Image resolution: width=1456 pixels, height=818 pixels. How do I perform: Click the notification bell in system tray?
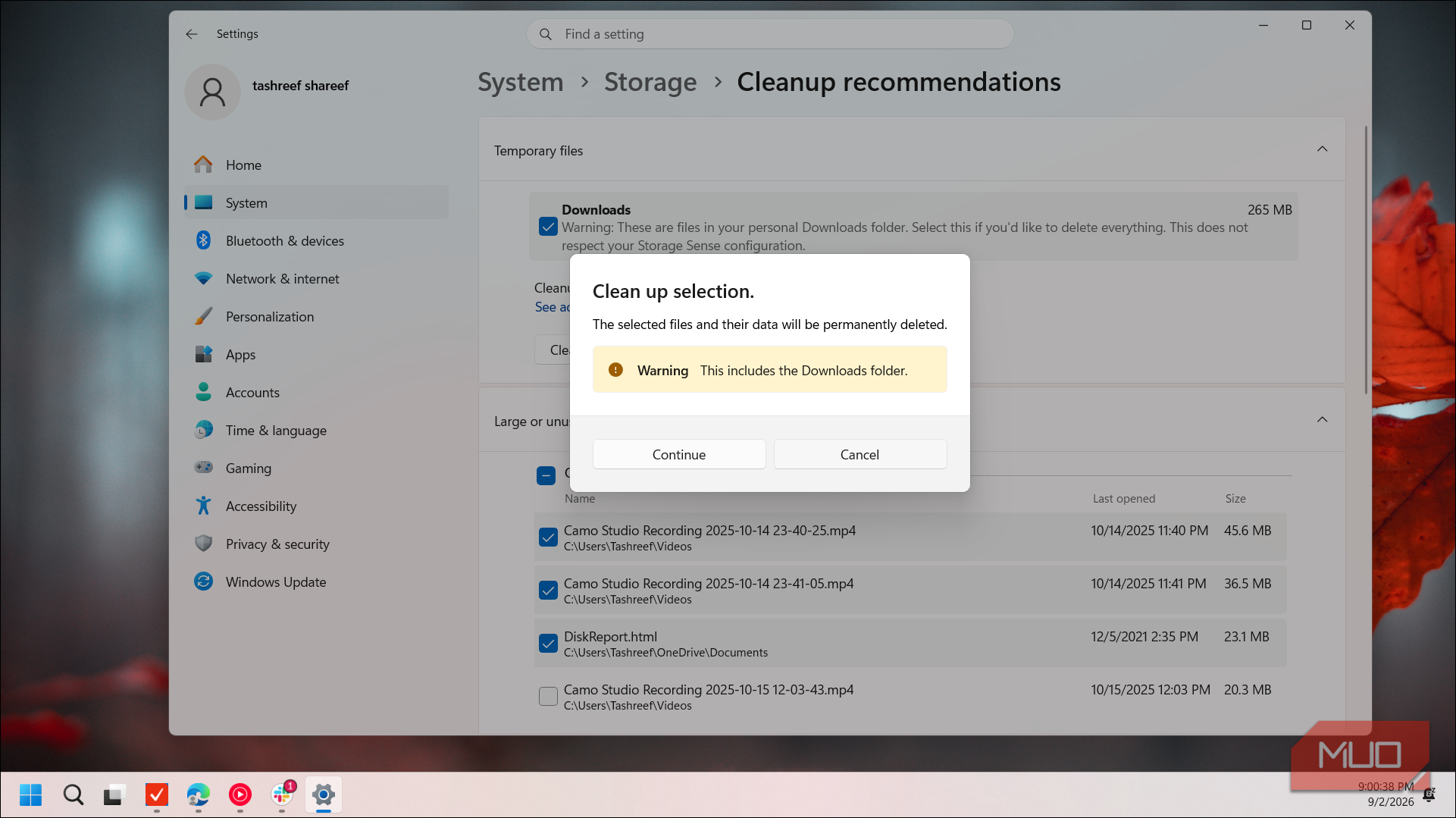pos(1429,794)
